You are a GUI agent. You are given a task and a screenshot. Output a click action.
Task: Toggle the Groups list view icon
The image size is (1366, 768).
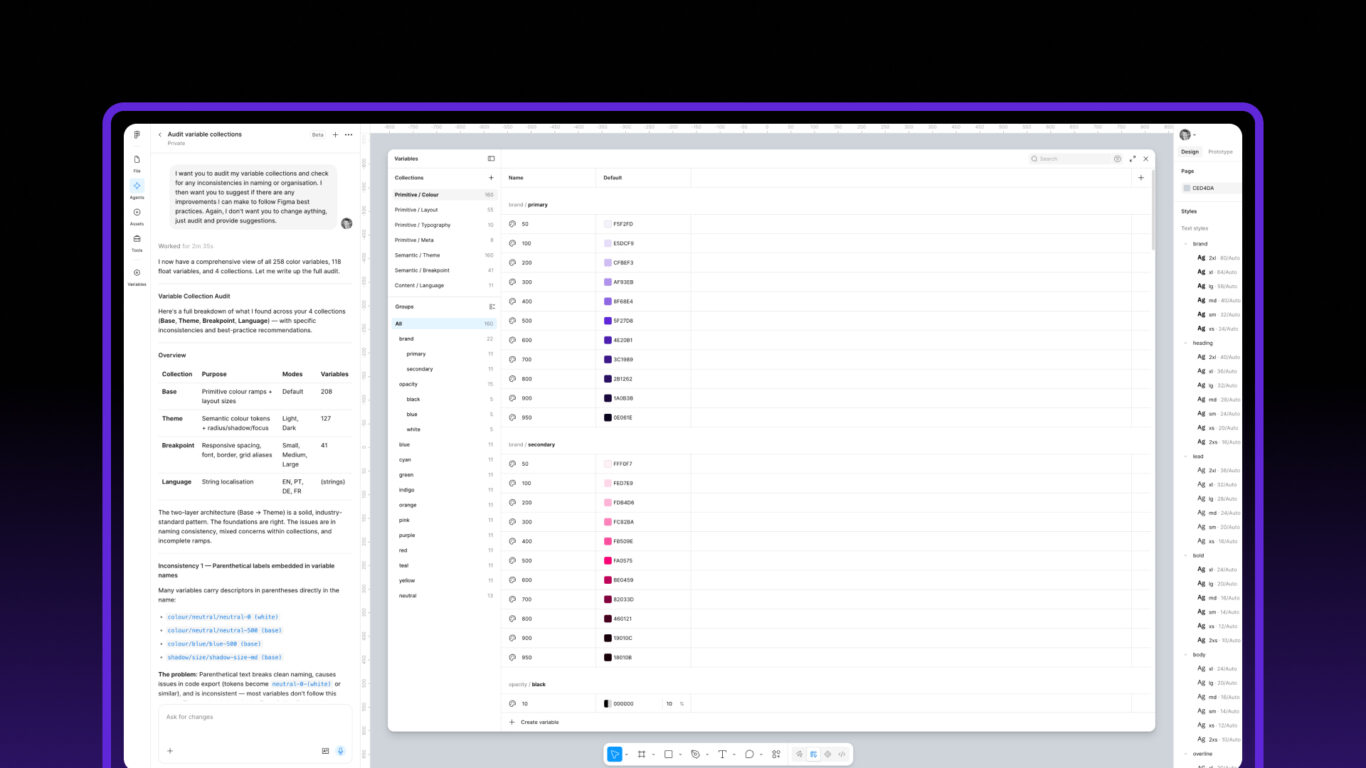[x=491, y=306]
